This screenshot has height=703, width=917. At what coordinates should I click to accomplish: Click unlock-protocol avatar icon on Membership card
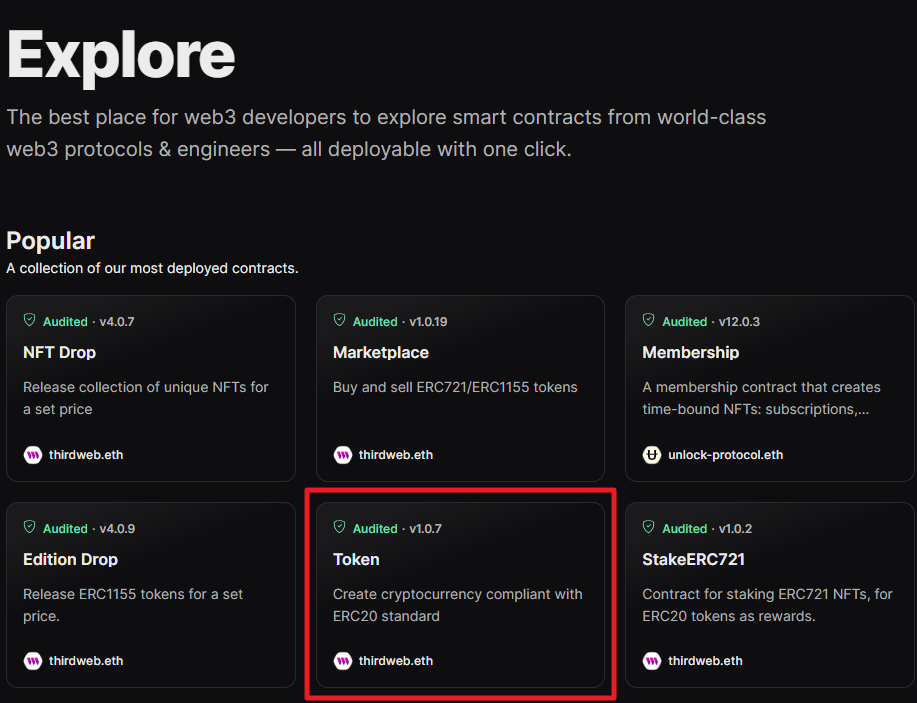tap(652, 454)
